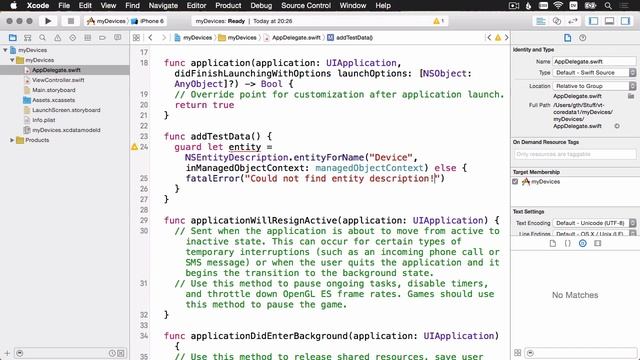The width and height of the screenshot is (640, 360).
Task: Jump to previous issue arrow
Action: point(489,38)
